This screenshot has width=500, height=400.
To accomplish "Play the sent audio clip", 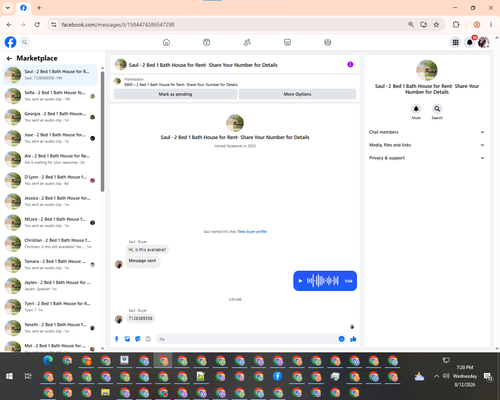I will coord(300,281).
